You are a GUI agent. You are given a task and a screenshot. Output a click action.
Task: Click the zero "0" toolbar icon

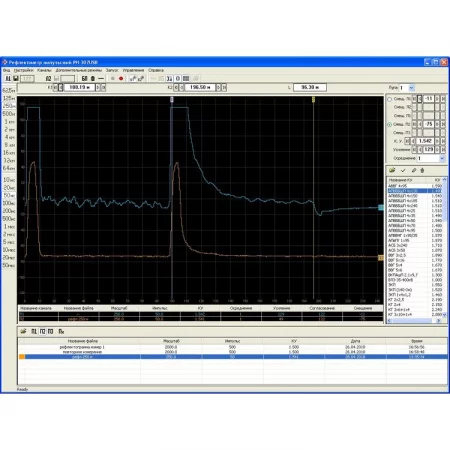[178, 79]
